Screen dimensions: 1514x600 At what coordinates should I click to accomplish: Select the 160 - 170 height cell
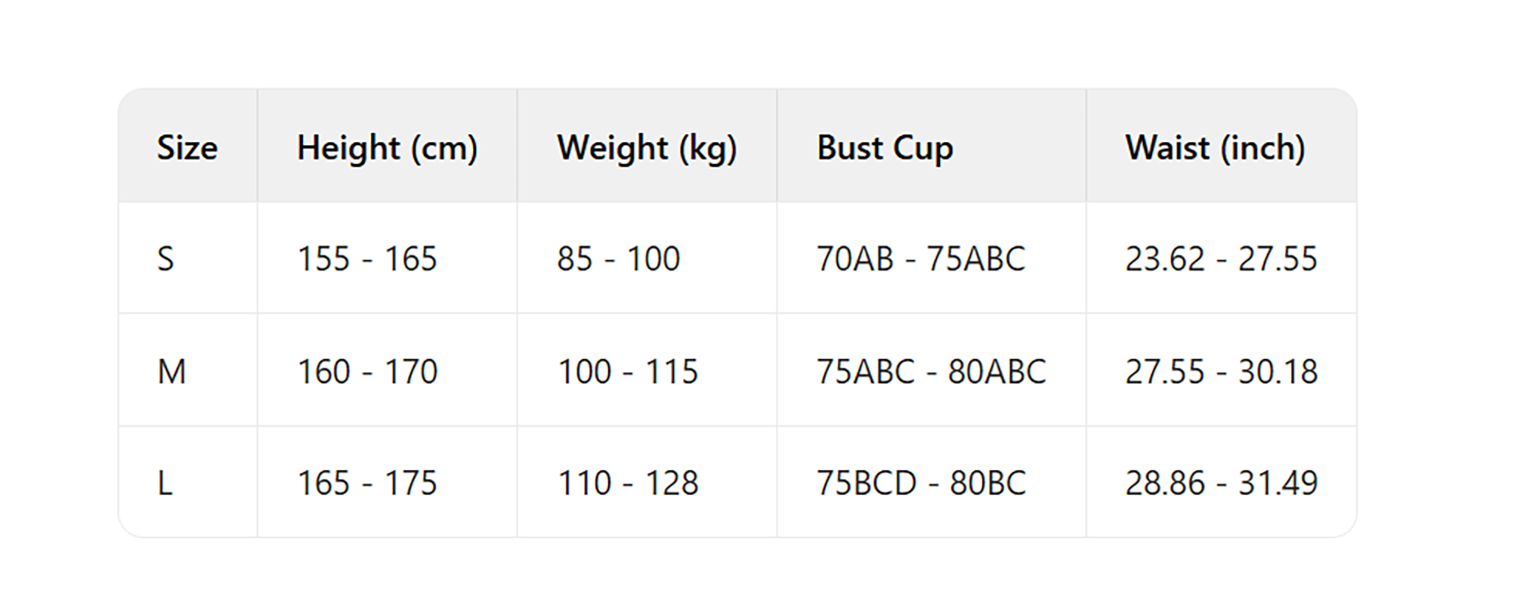(x=387, y=370)
